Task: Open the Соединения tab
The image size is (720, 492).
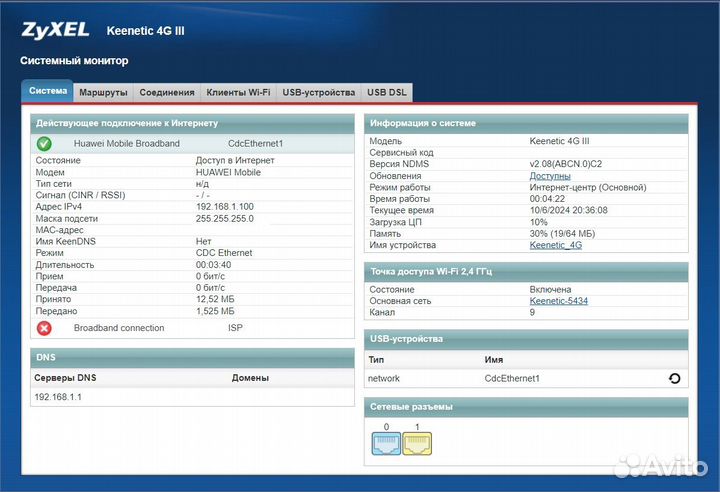Action: click(x=167, y=92)
